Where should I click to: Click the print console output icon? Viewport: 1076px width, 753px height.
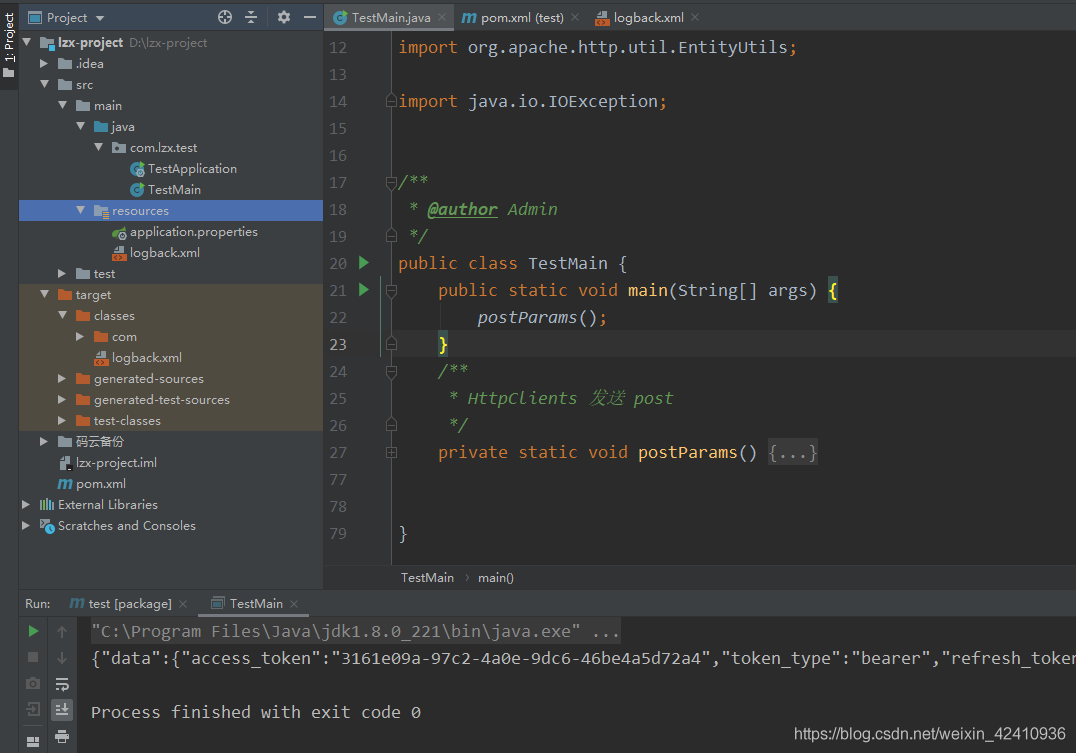(62, 737)
